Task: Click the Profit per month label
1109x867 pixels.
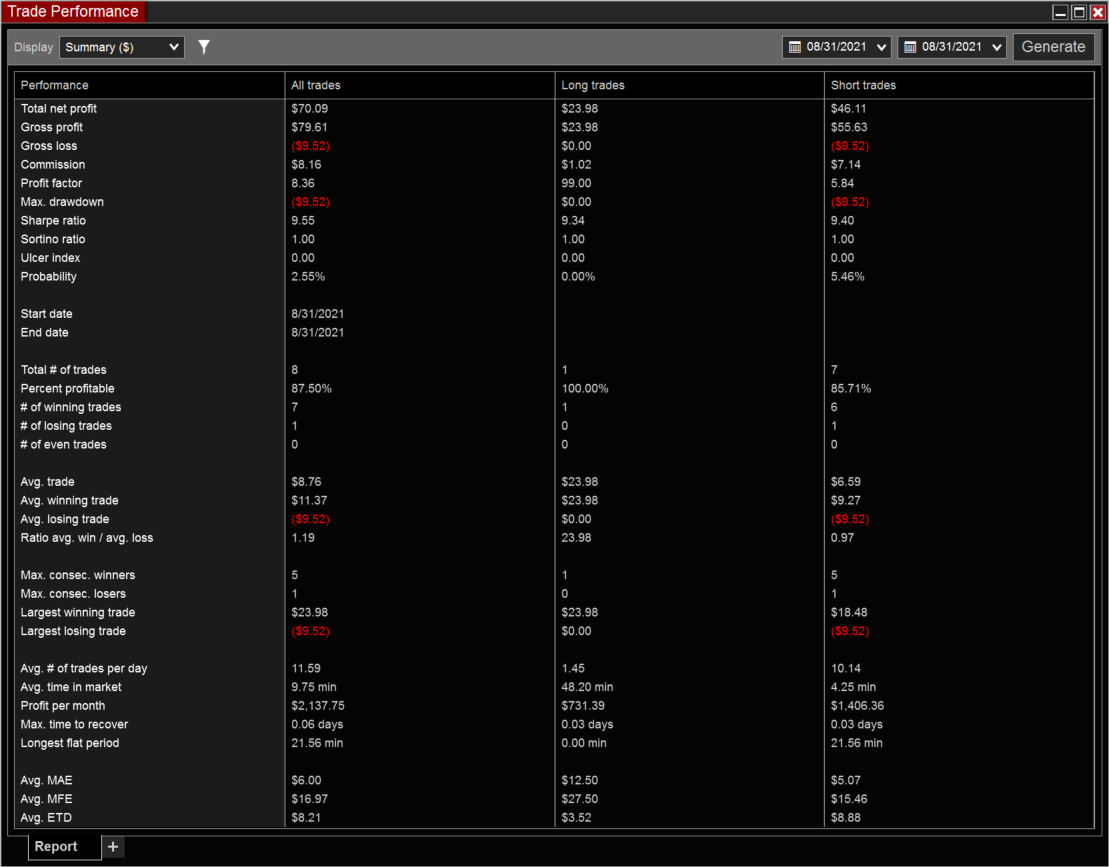Action: tap(63, 706)
